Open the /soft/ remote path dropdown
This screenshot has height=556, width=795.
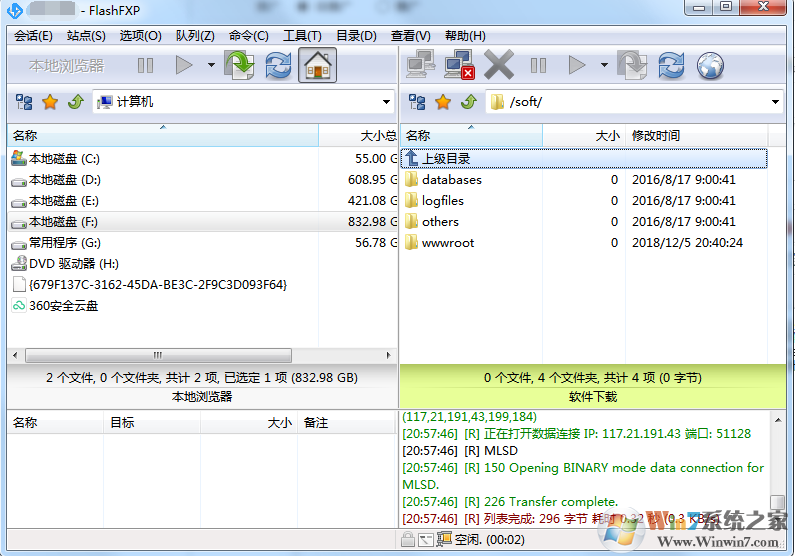776,102
